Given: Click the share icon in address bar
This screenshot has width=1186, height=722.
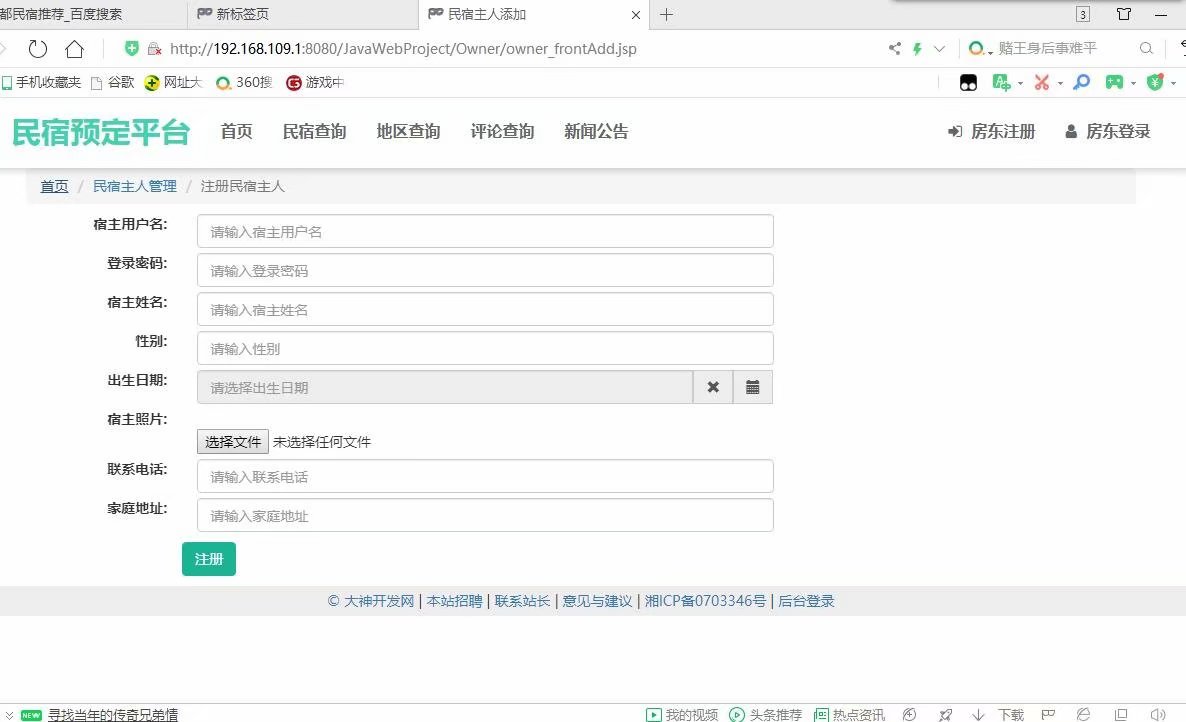Looking at the screenshot, I should [895, 48].
